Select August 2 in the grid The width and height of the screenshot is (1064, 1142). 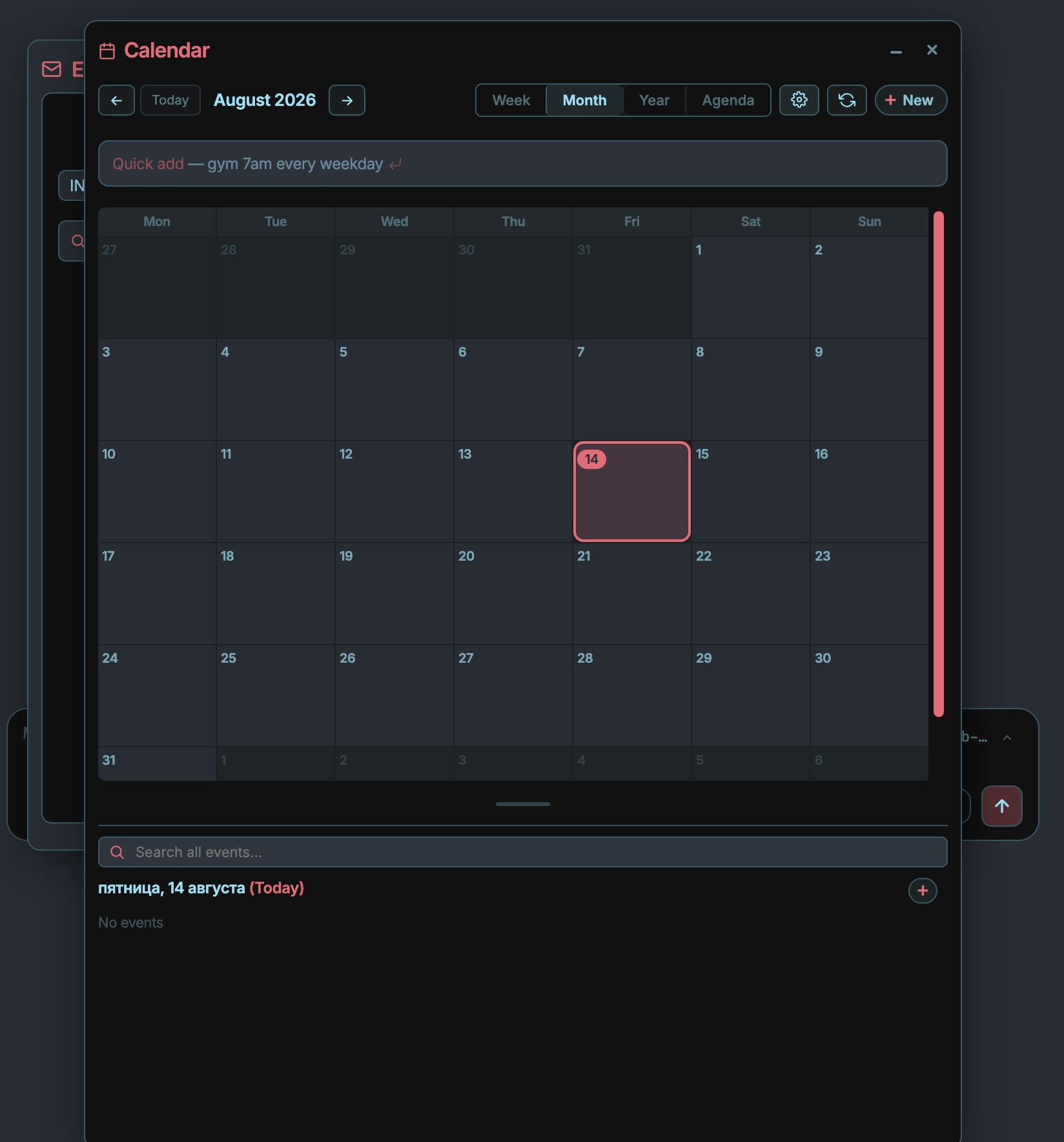(870, 287)
